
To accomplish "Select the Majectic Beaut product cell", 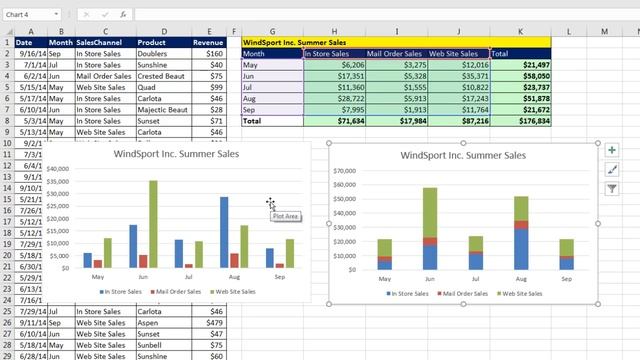I will click(164, 110).
